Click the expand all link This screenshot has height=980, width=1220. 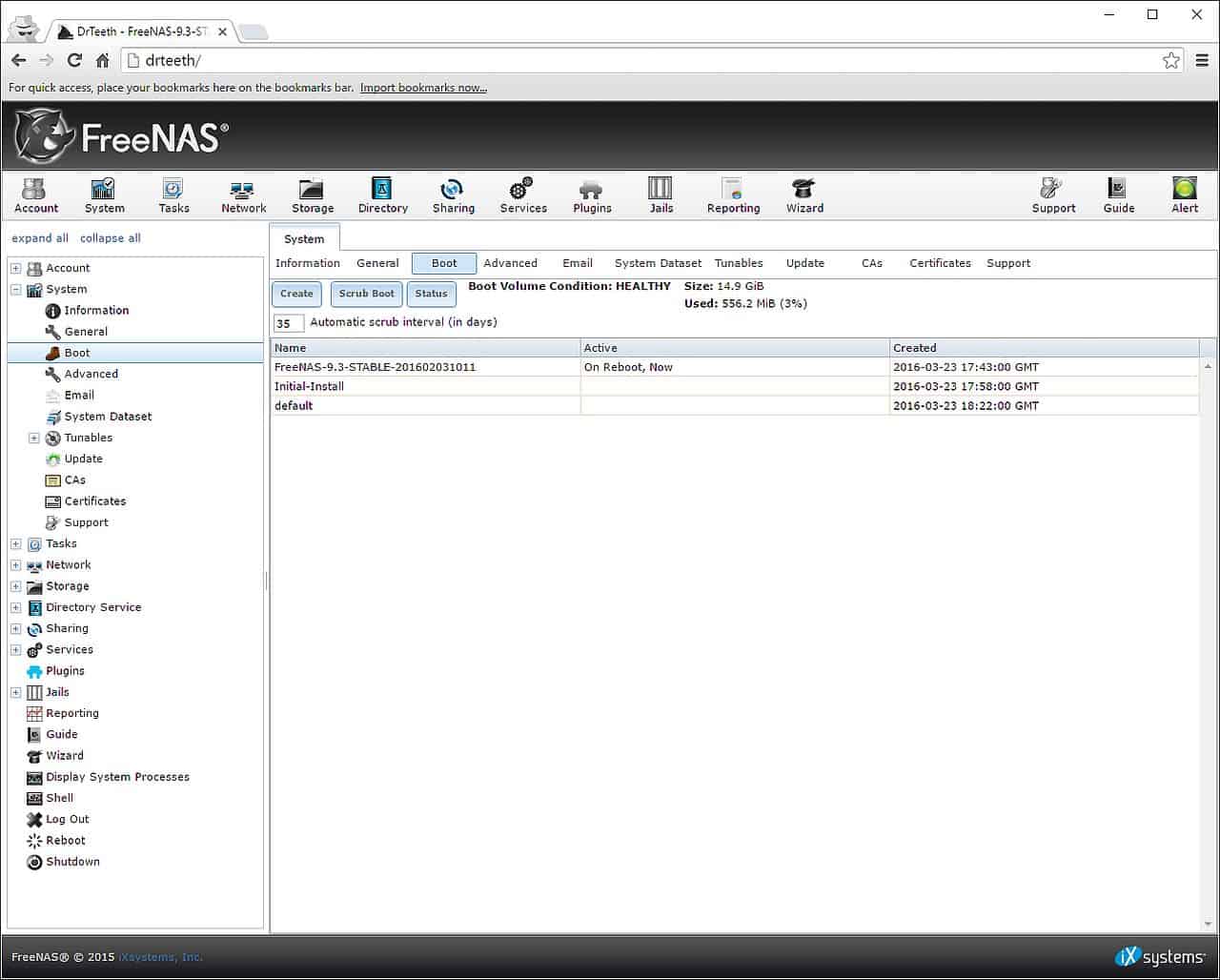tap(40, 238)
